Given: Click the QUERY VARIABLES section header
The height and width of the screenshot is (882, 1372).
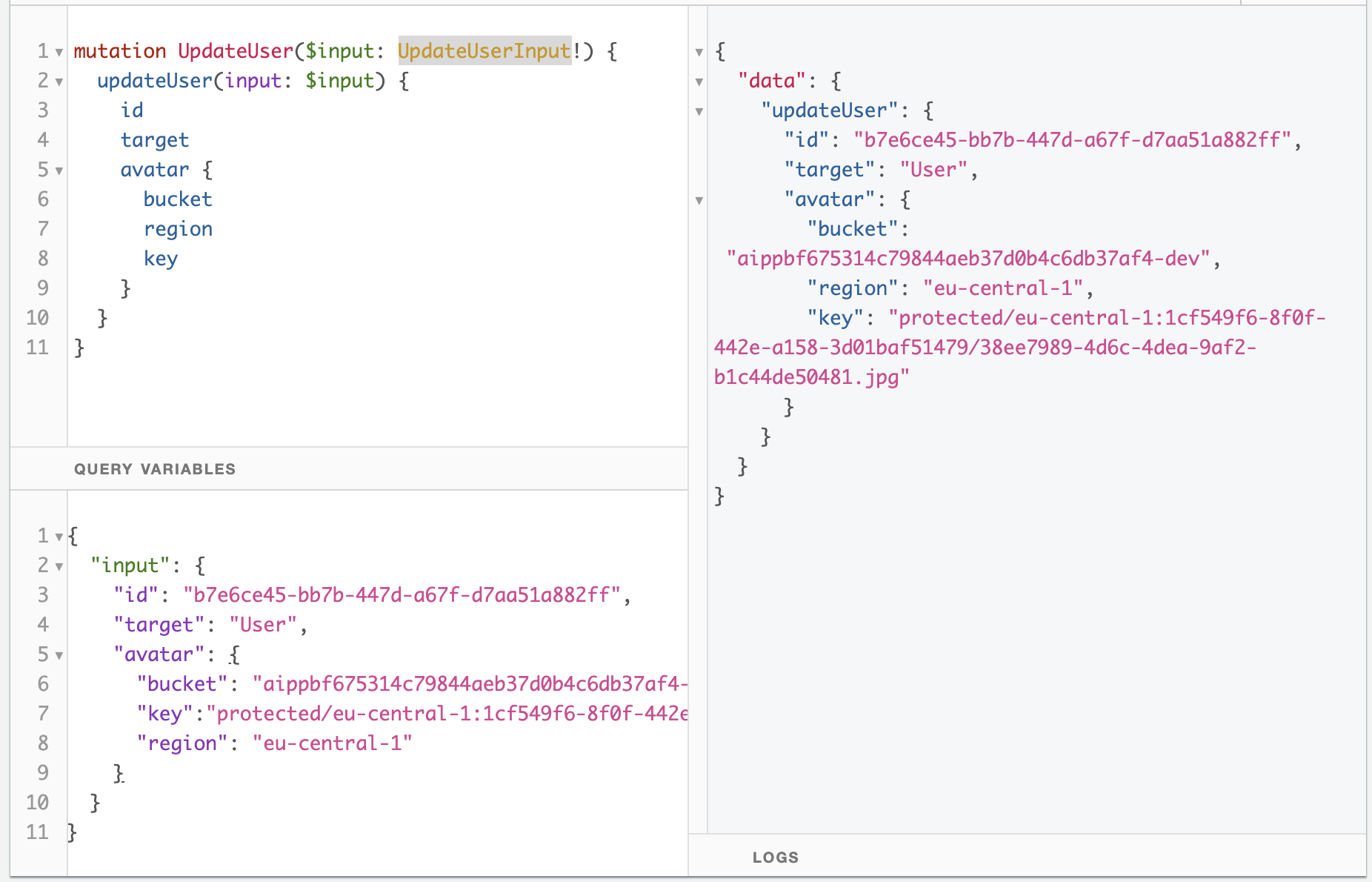Looking at the screenshot, I should click(155, 468).
